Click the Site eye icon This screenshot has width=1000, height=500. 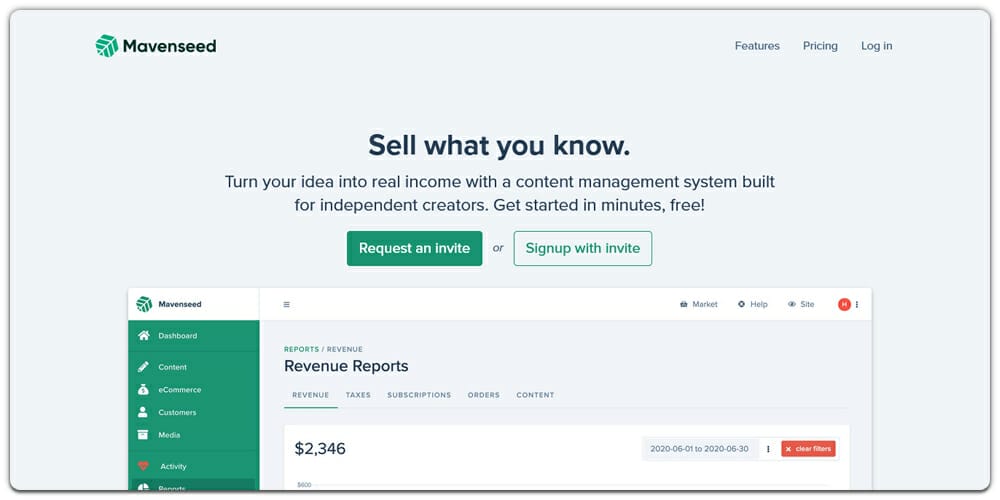click(x=792, y=304)
